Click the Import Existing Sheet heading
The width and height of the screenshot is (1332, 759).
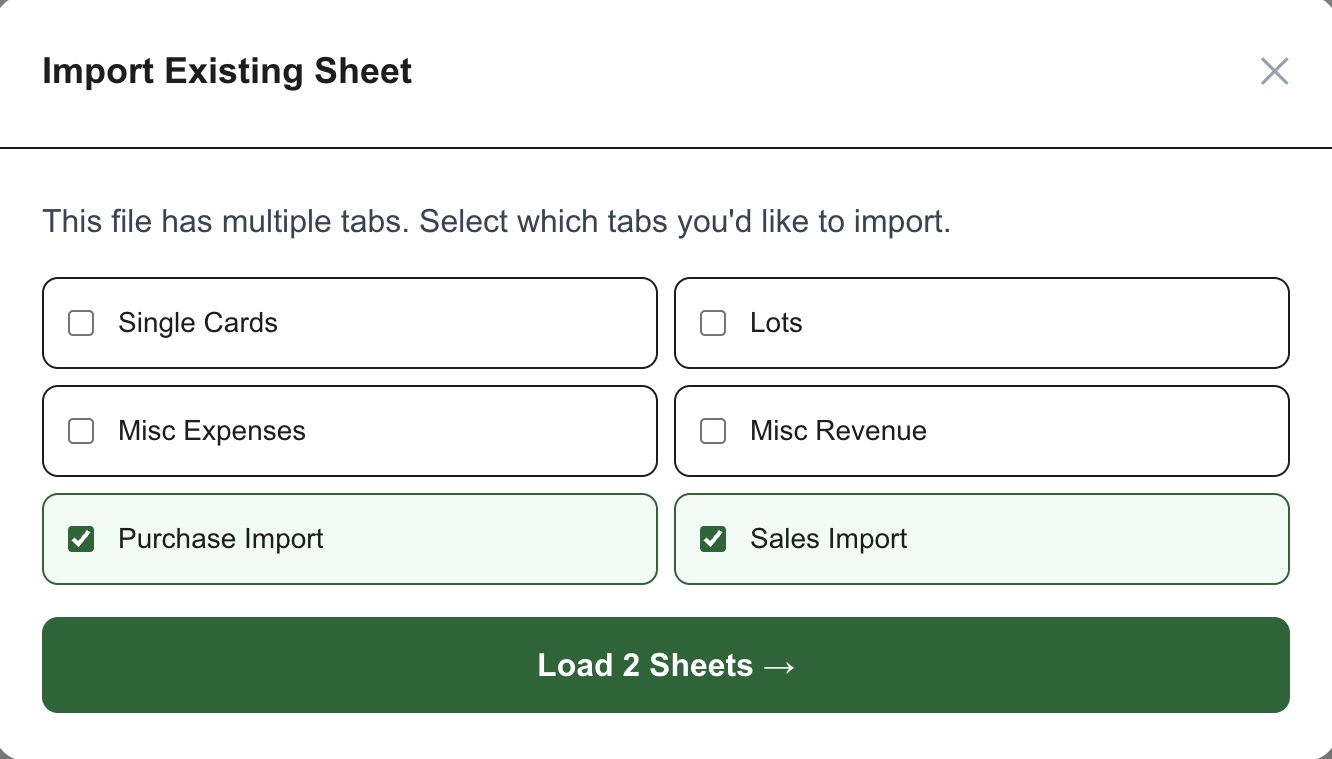tap(227, 71)
